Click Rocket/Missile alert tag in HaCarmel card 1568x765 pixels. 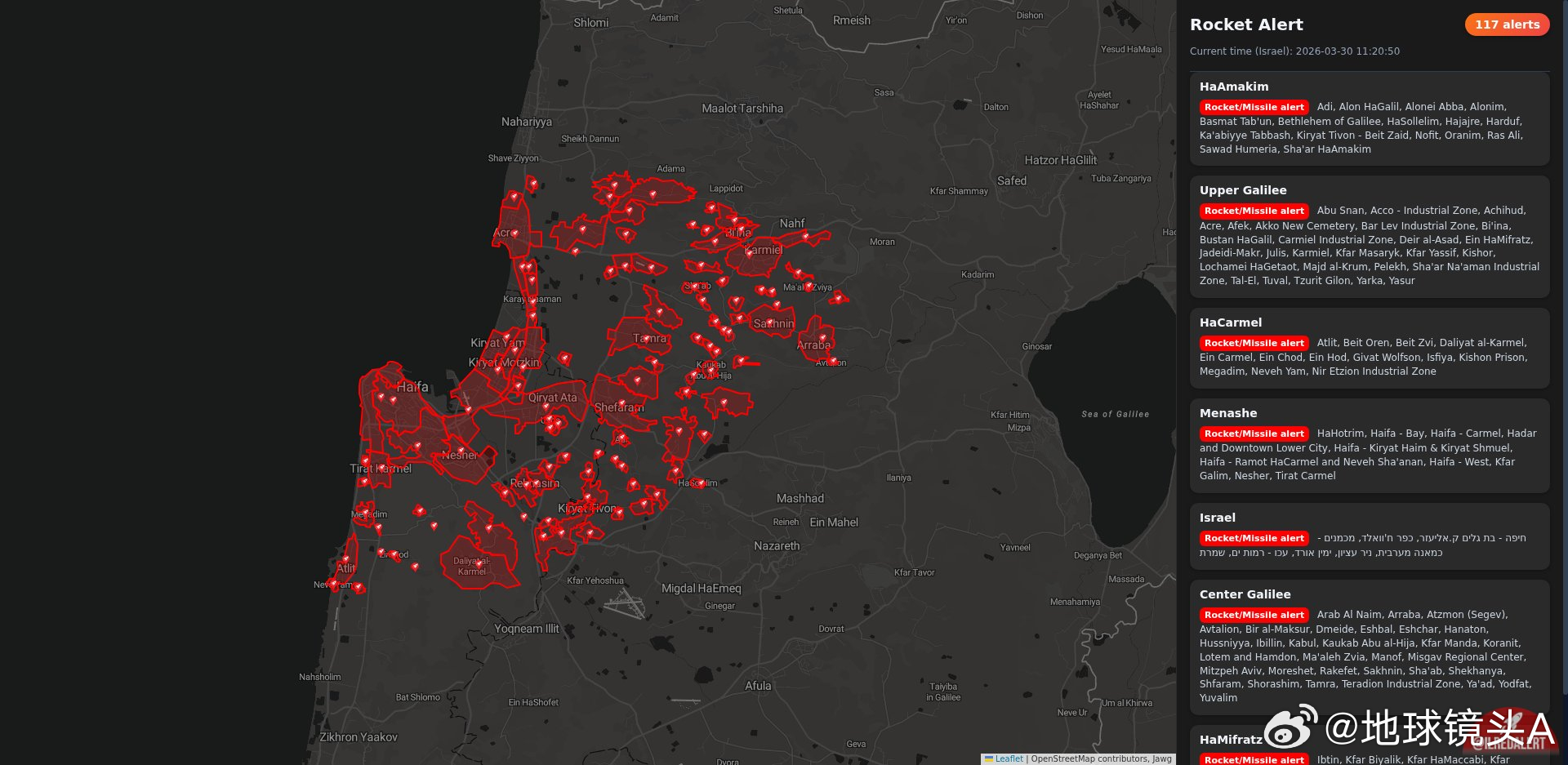pyautogui.click(x=1254, y=343)
